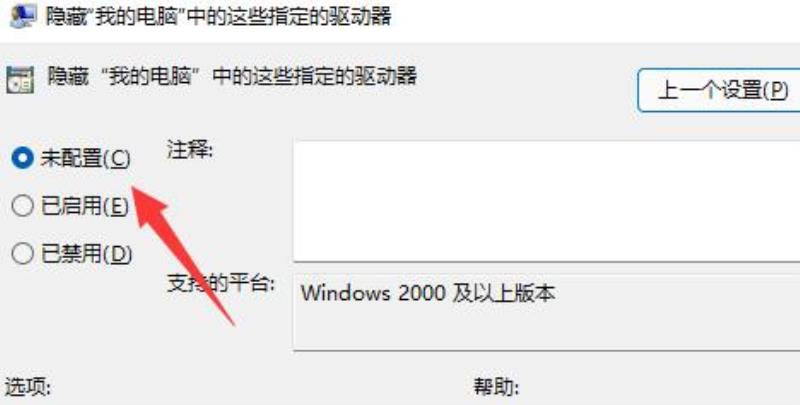The height and width of the screenshot is (405, 800).
Task: Select the 已启用(E) radio button
Action: (22, 206)
